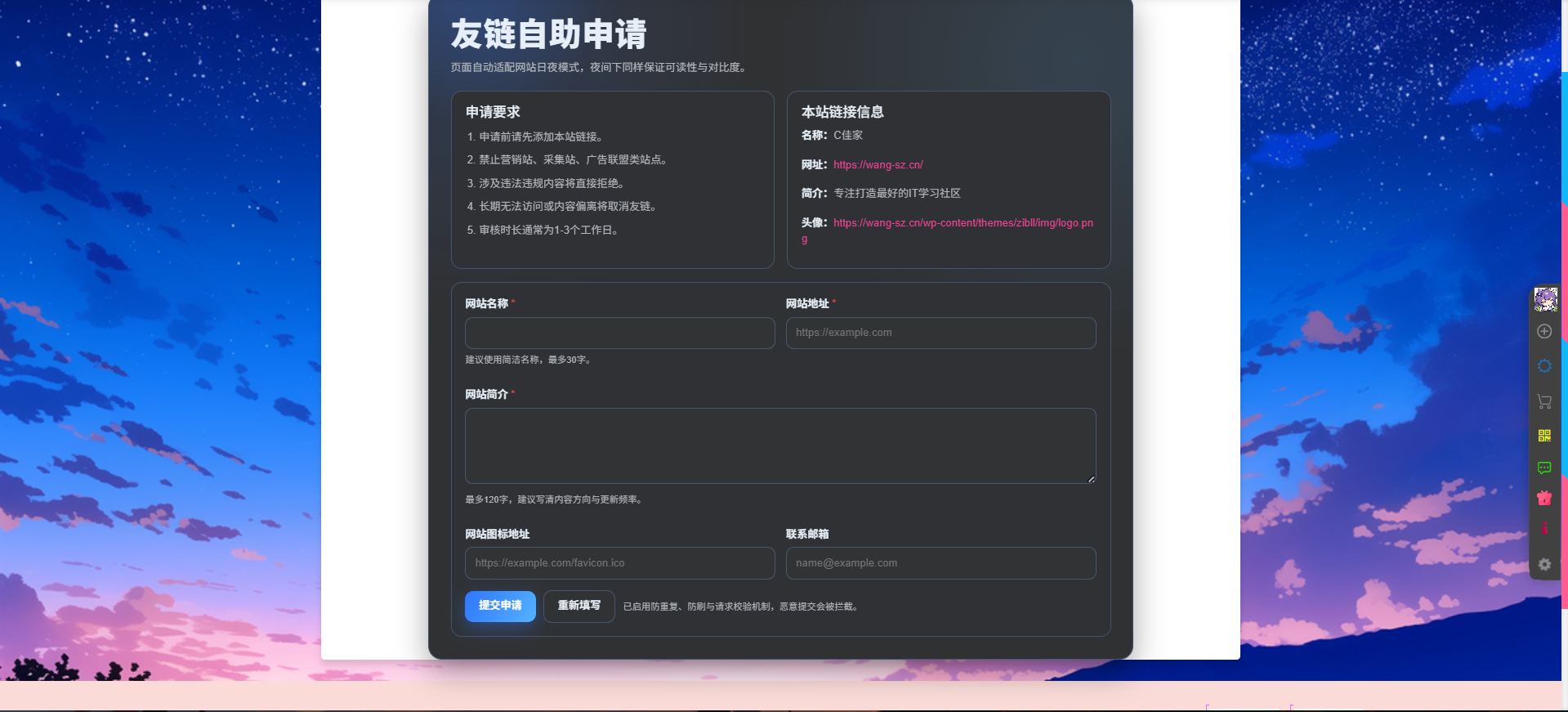Open the shopping cart from the sidebar
This screenshot has height=712, width=1568.
tap(1544, 401)
